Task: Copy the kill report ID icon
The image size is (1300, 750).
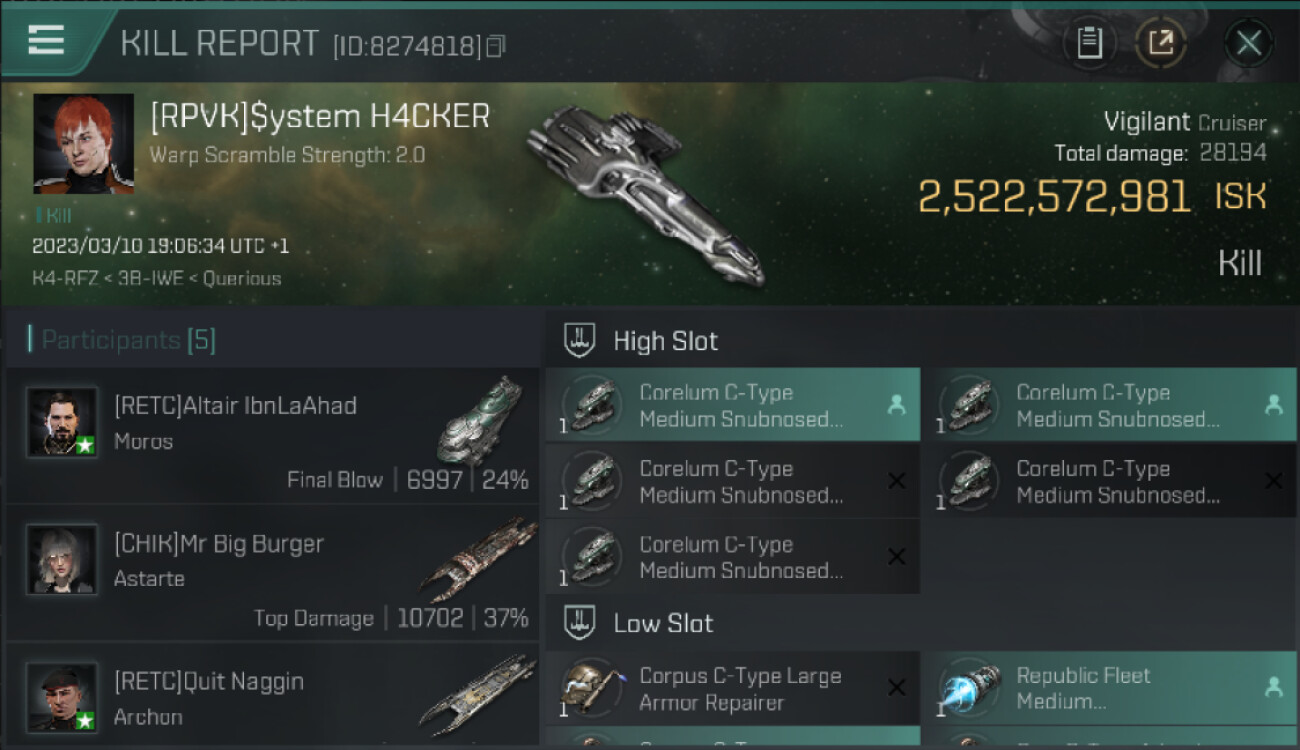Action: click(496, 46)
